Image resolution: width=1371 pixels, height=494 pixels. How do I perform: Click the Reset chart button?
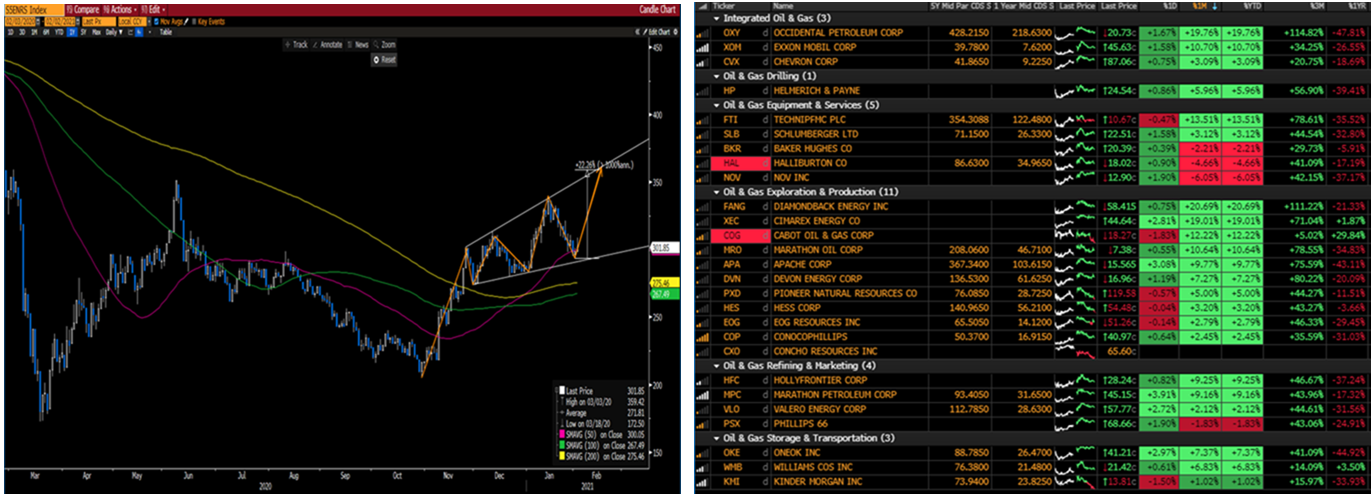(385, 60)
